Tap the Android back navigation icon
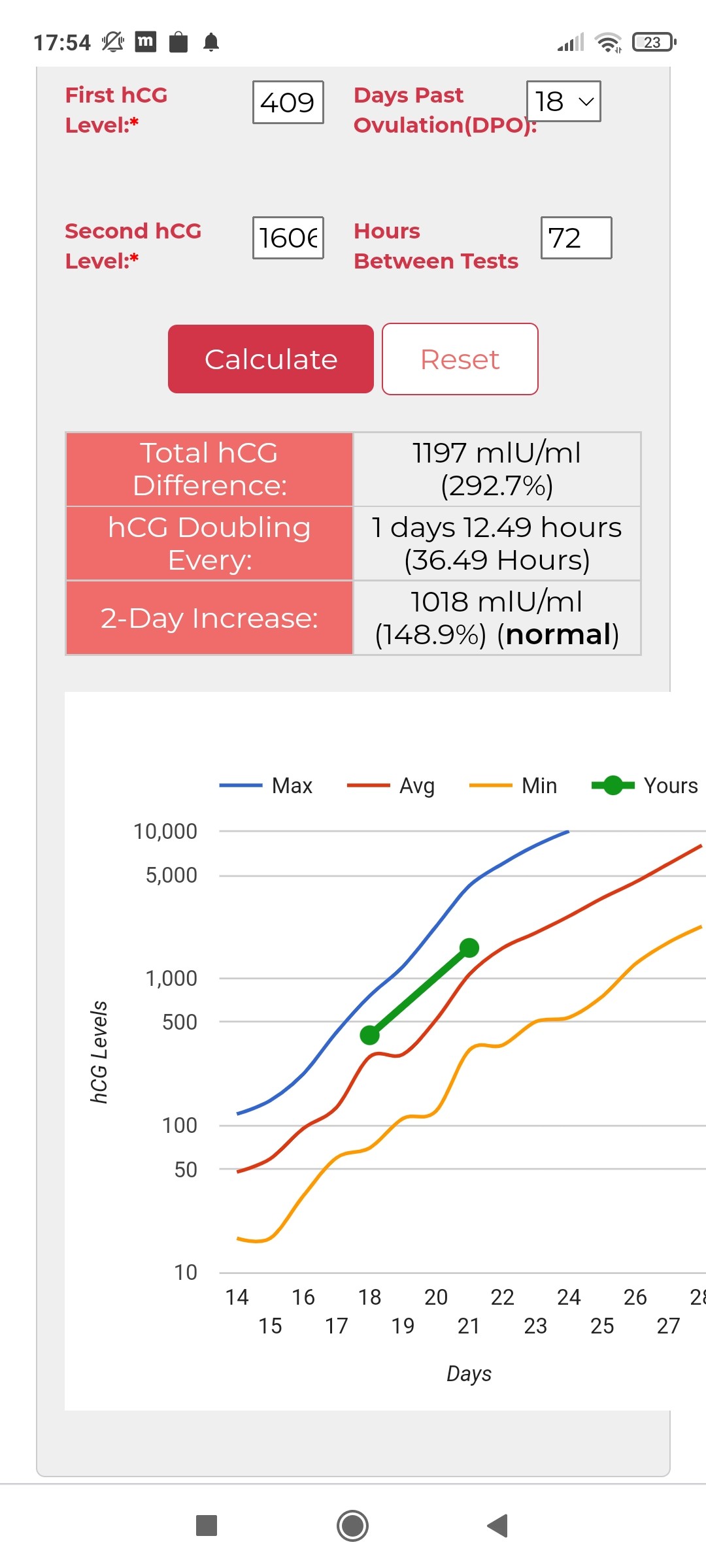 497,1526
